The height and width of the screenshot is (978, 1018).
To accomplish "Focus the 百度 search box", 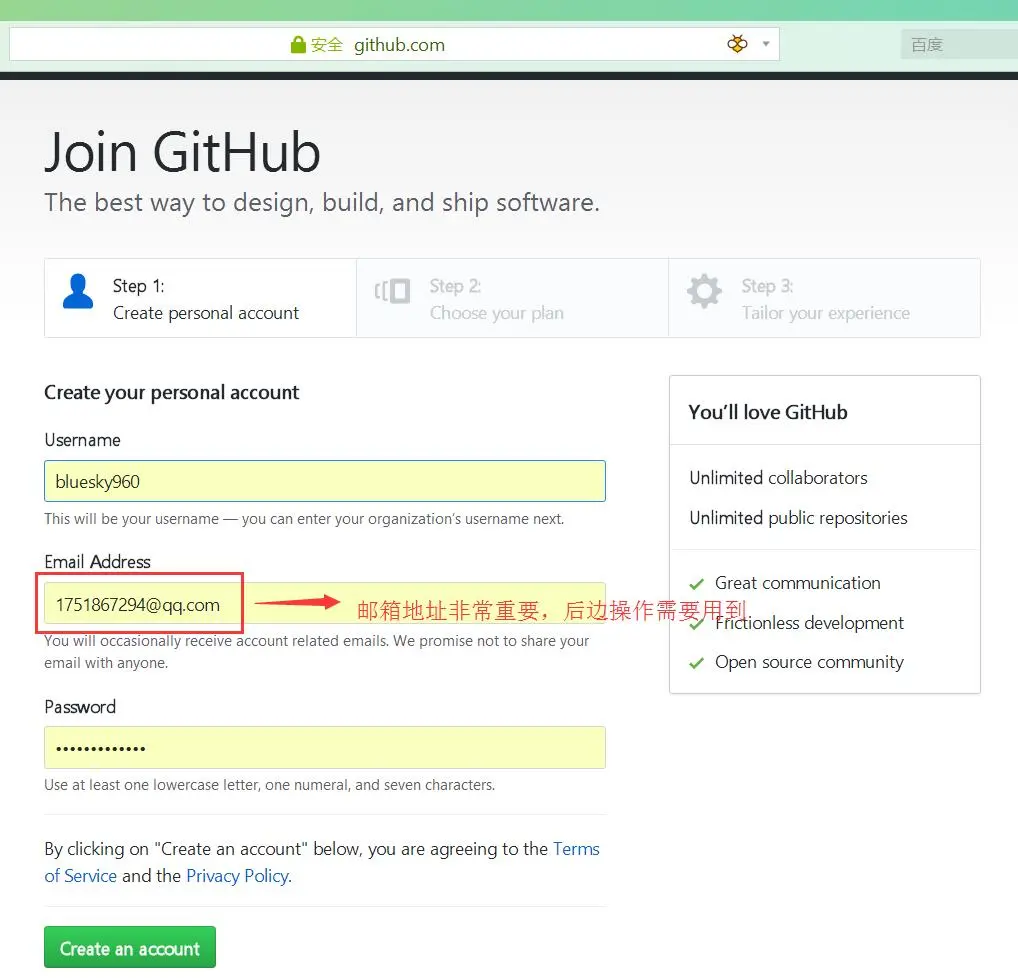I will point(959,44).
